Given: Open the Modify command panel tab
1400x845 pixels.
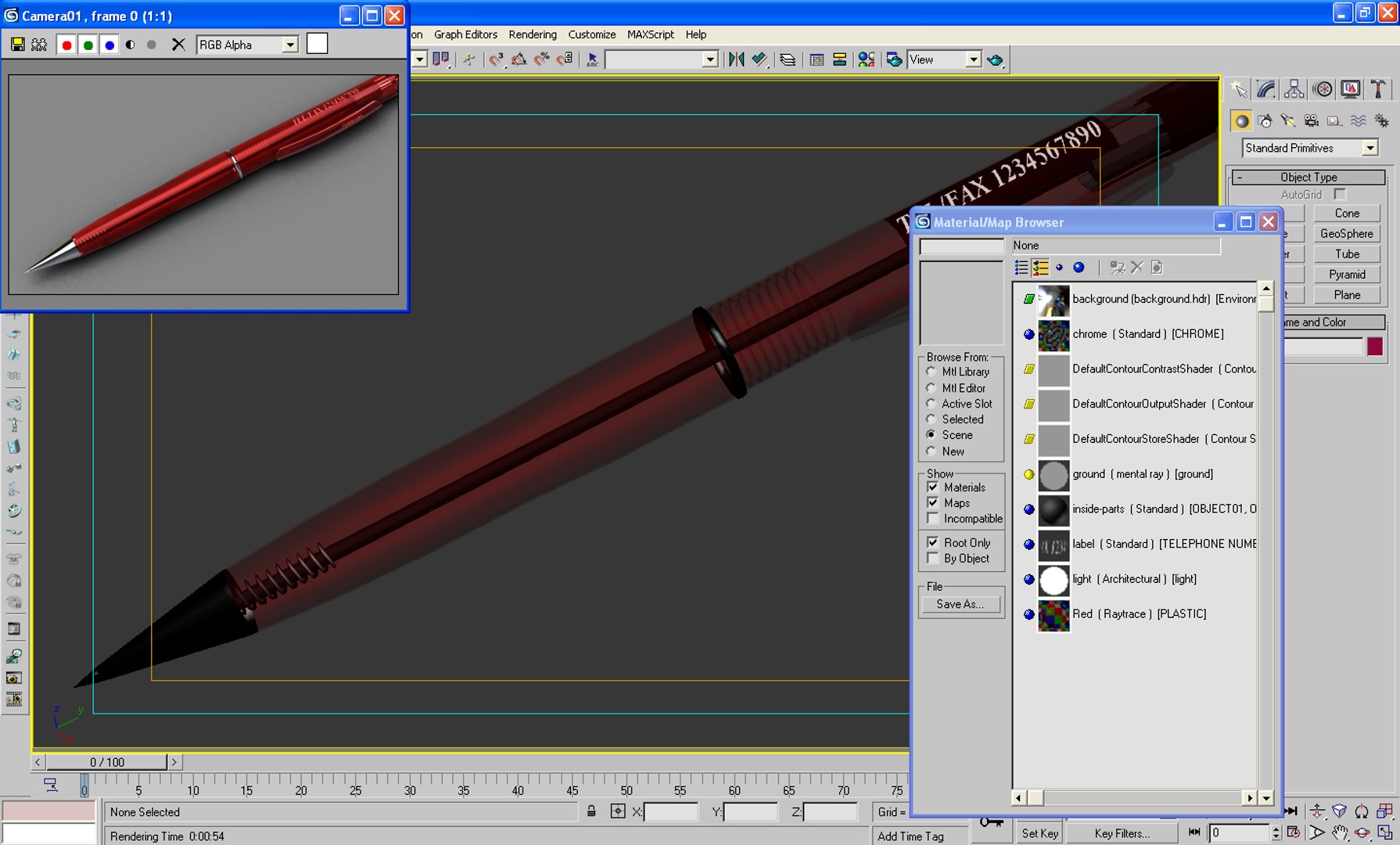Looking at the screenshot, I should tap(1265, 89).
